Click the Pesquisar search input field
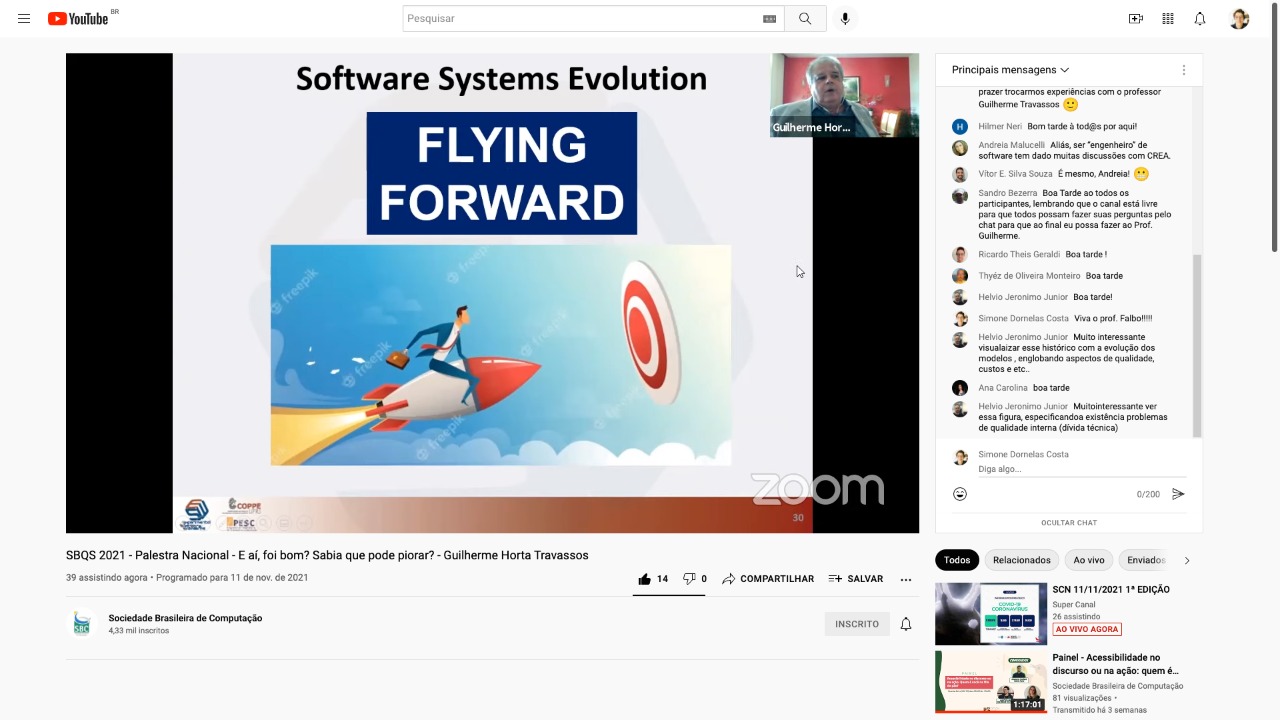The image size is (1280, 720). (x=580, y=19)
